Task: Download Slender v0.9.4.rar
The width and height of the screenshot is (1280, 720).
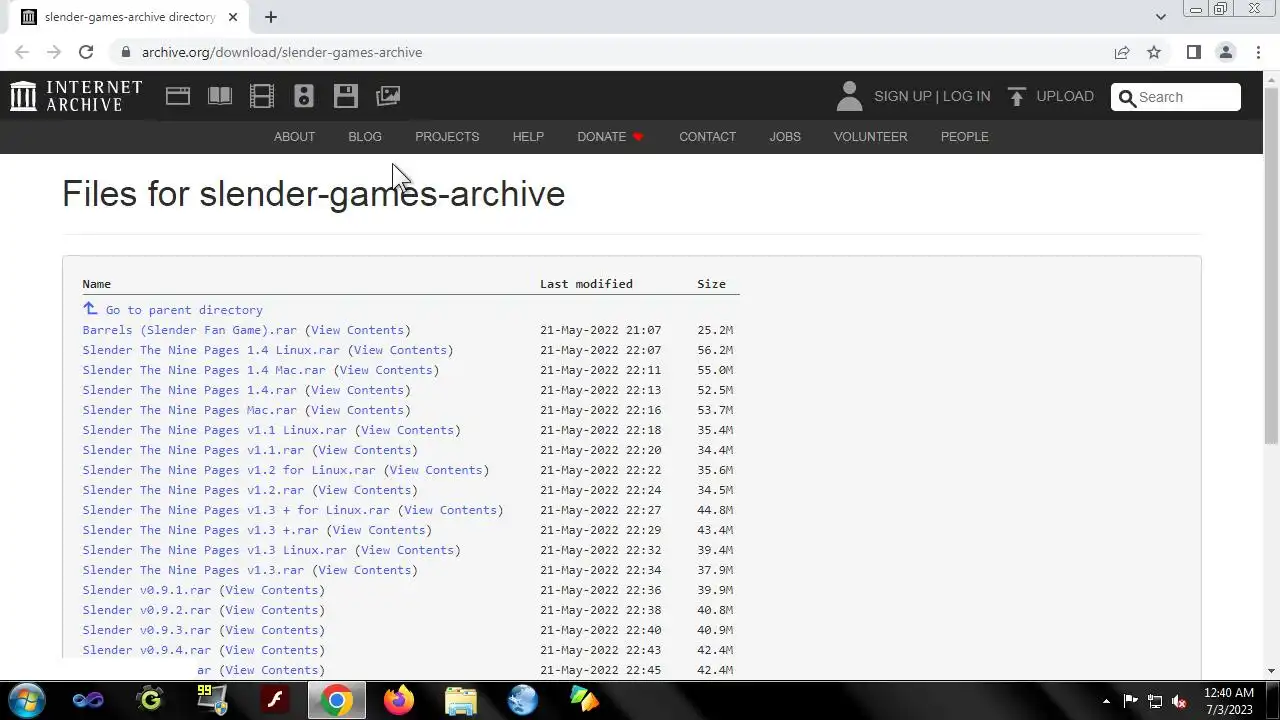Action: (x=146, y=650)
